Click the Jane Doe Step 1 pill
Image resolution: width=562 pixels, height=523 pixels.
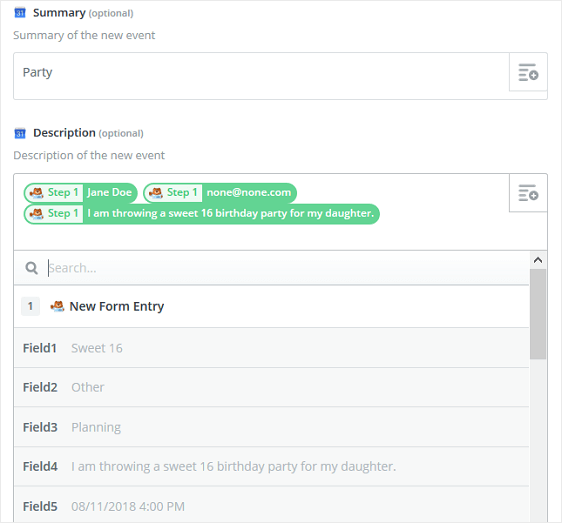(81, 193)
